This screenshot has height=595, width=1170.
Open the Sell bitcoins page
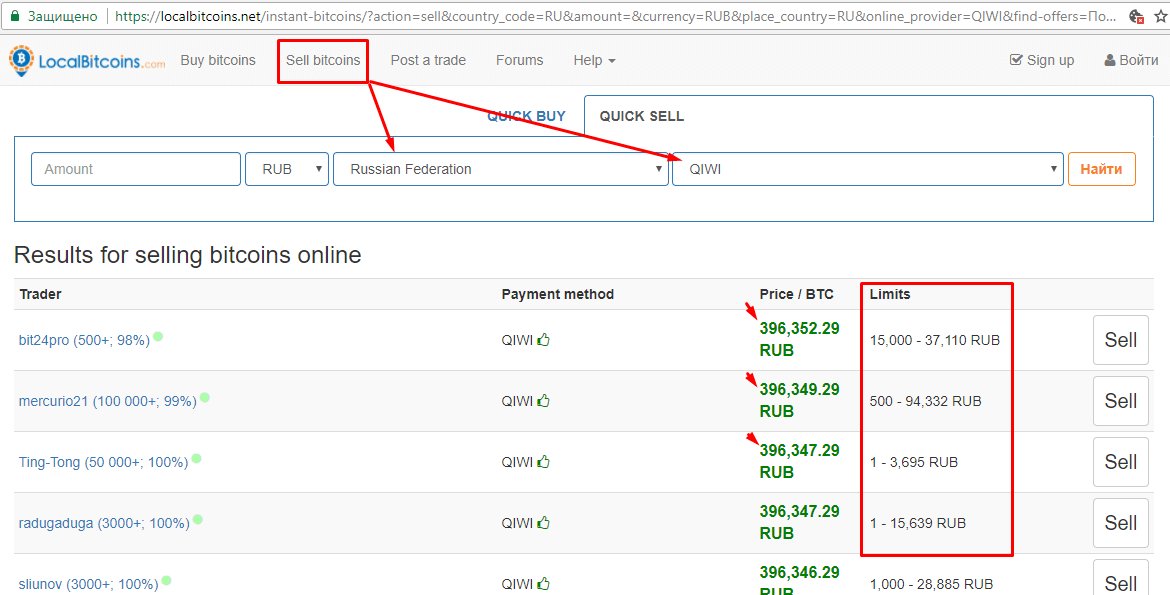323,60
